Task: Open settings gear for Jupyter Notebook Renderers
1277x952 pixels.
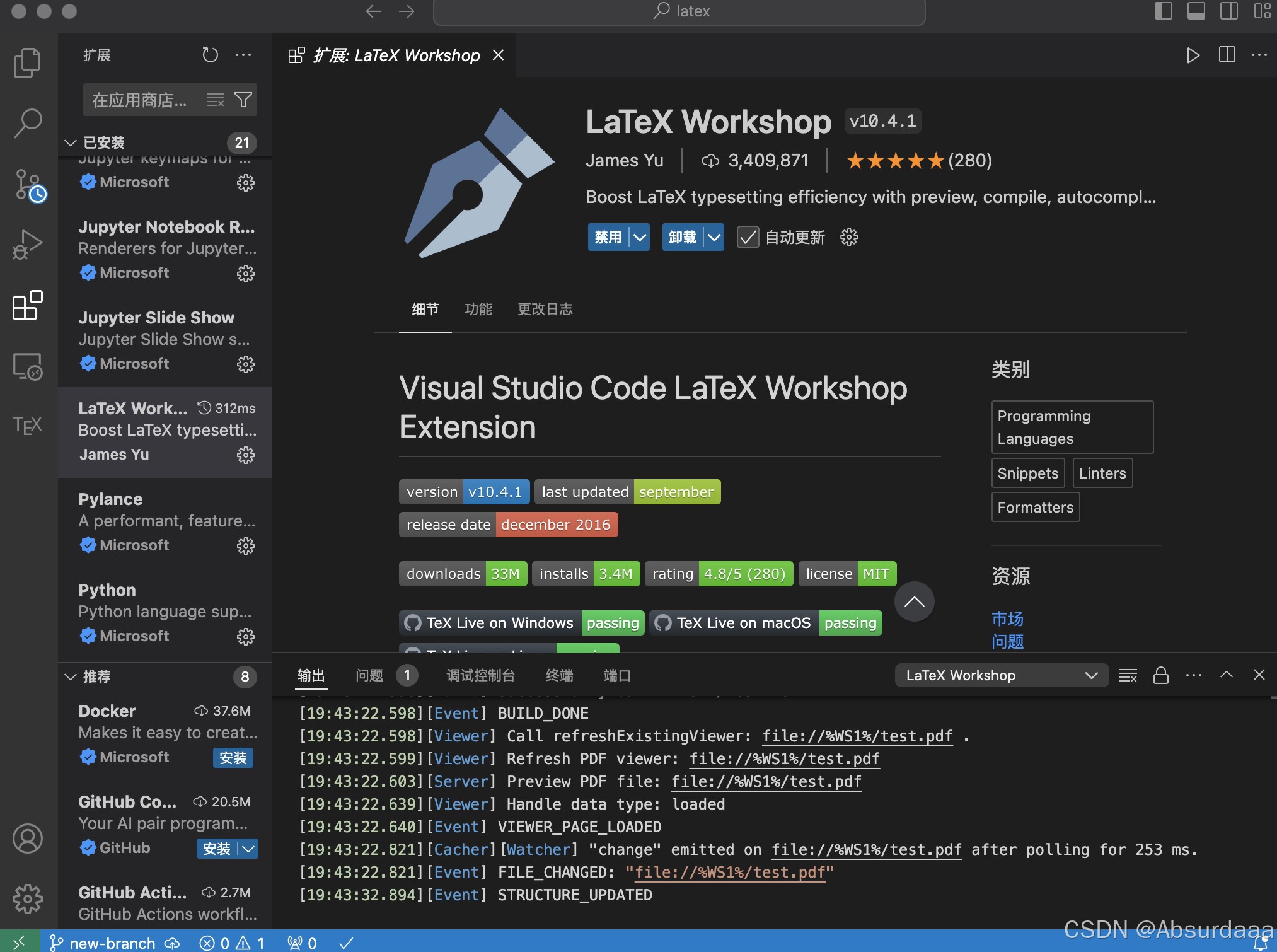Action: pyautogui.click(x=245, y=274)
